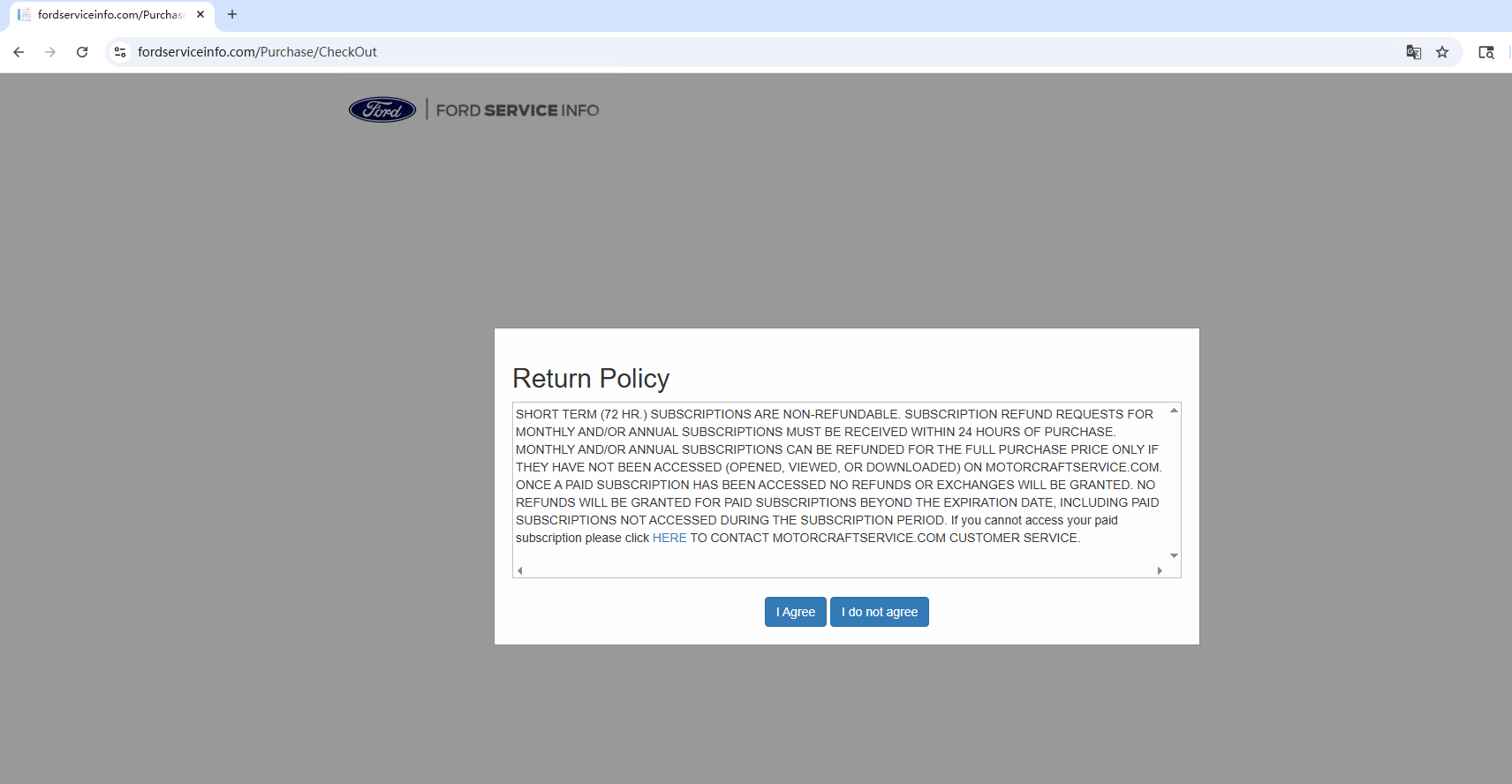Click the policy box scroll up arrow
The height and width of the screenshot is (784, 1512).
click(x=1174, y=411)
